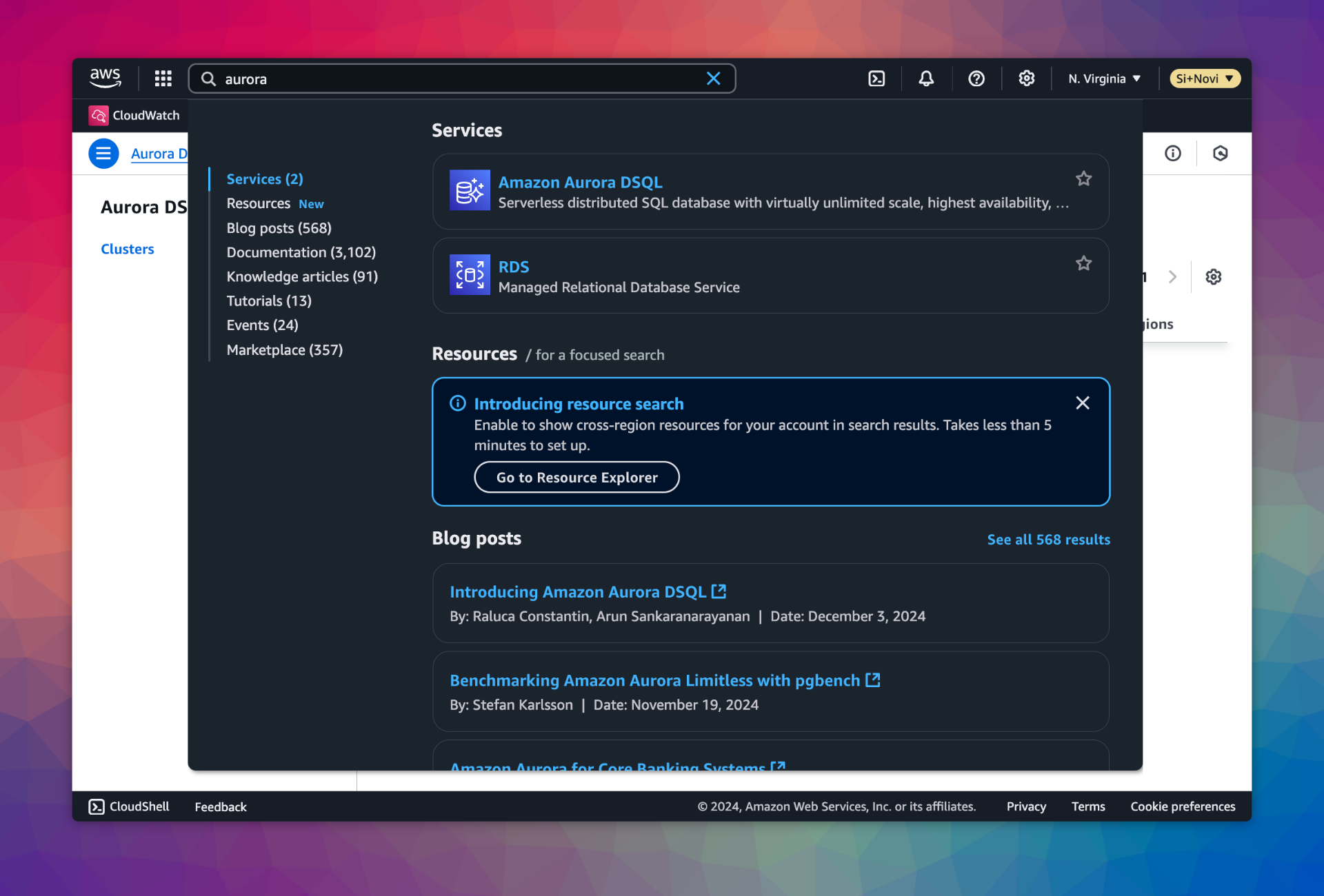Image resolution: width=1324 pixels, height=896 pixels.
Task: Select Marketplace (357) filter
Action: [x=285, y=349]
